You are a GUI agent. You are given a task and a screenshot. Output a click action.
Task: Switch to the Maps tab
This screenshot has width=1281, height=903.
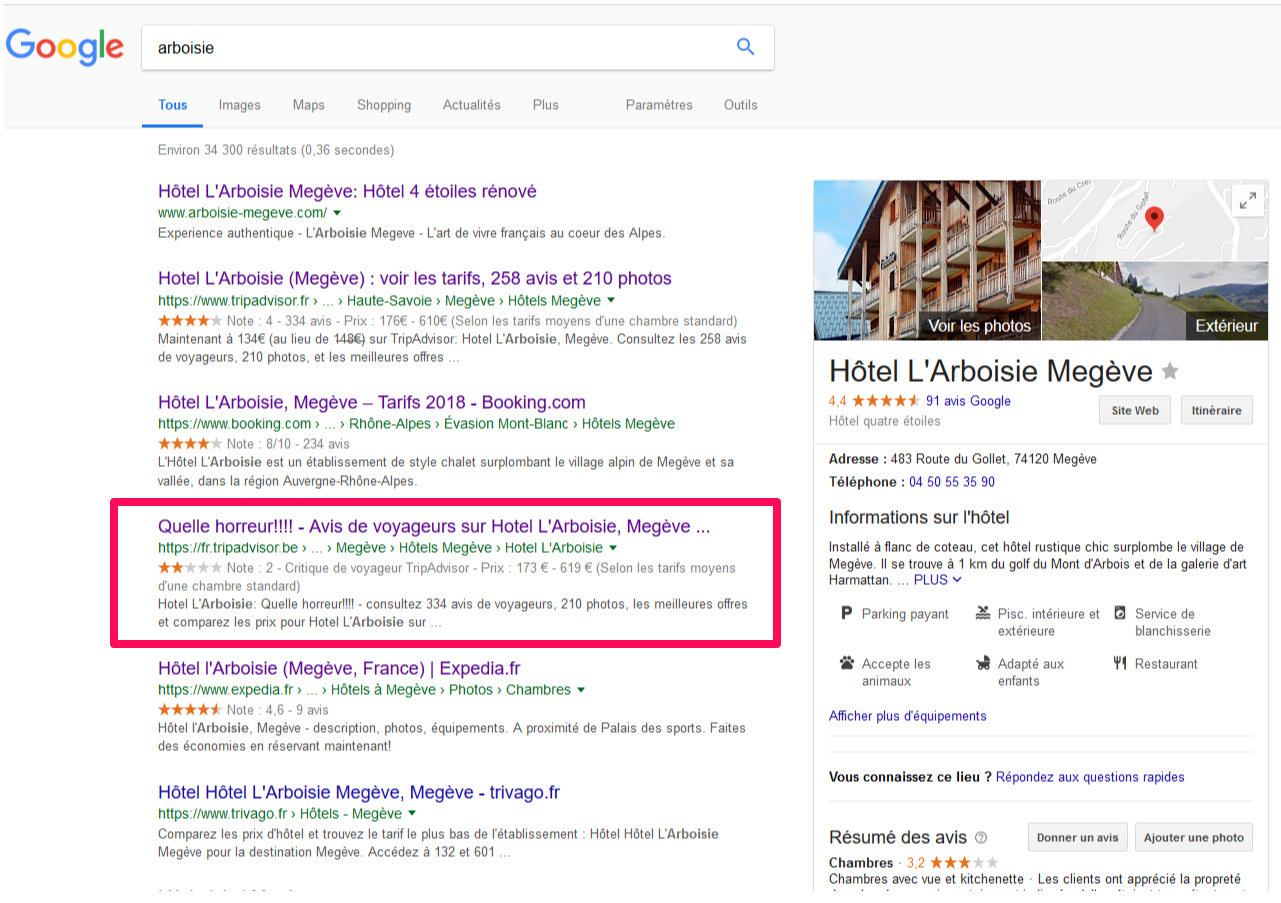(309, 105)
